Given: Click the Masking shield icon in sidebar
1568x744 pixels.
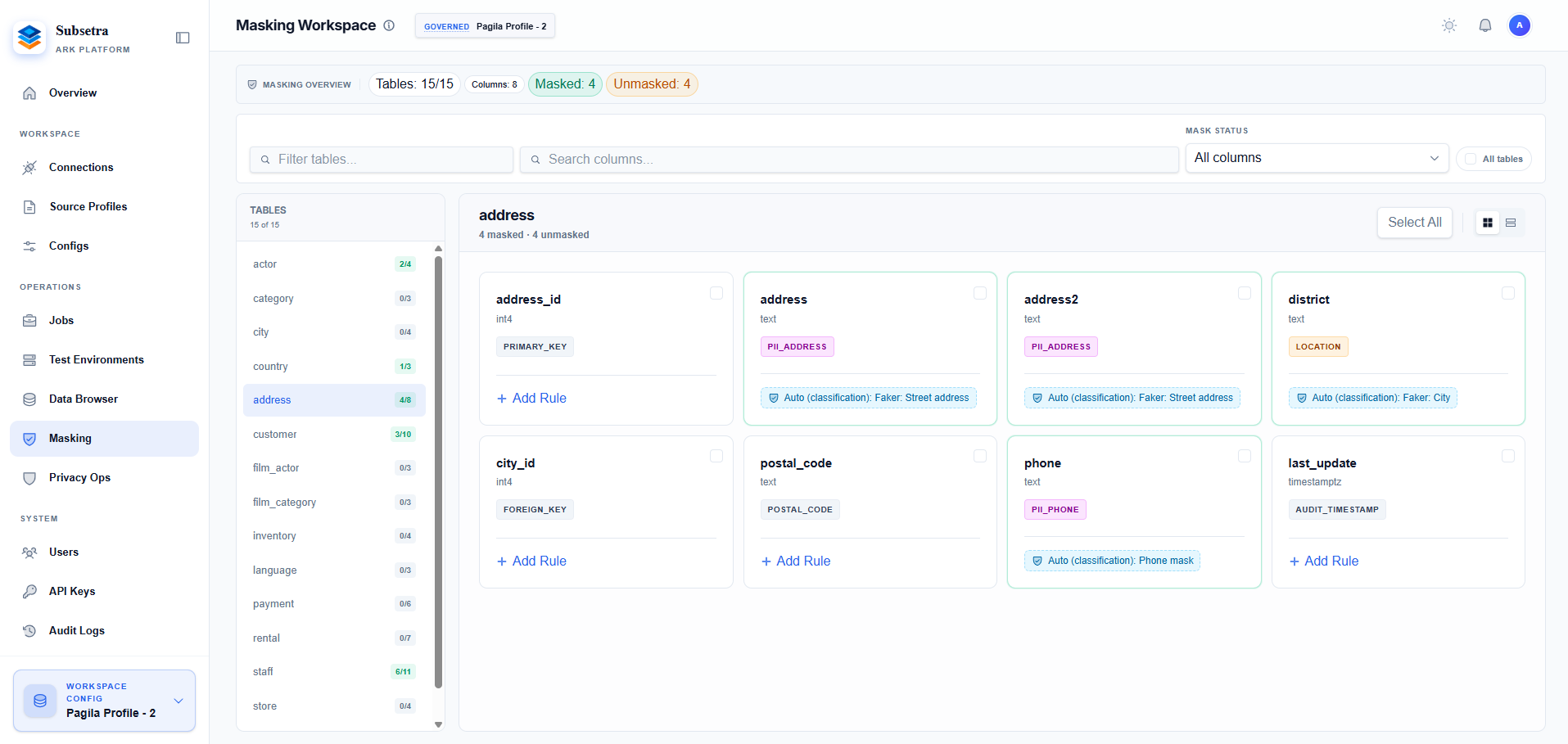Looking at the screenshot, I should point(29,439).
